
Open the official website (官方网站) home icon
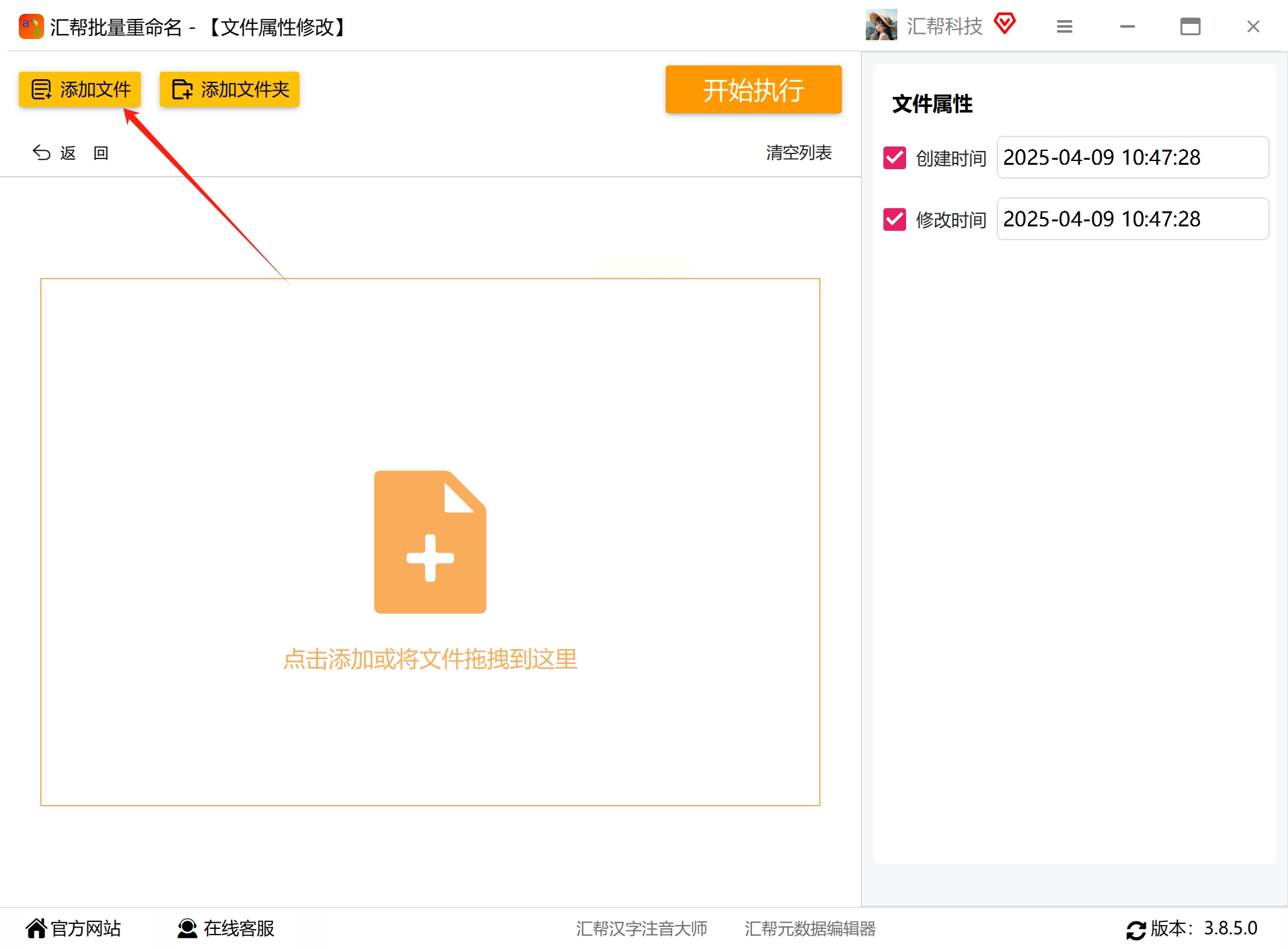pos(36,928)
